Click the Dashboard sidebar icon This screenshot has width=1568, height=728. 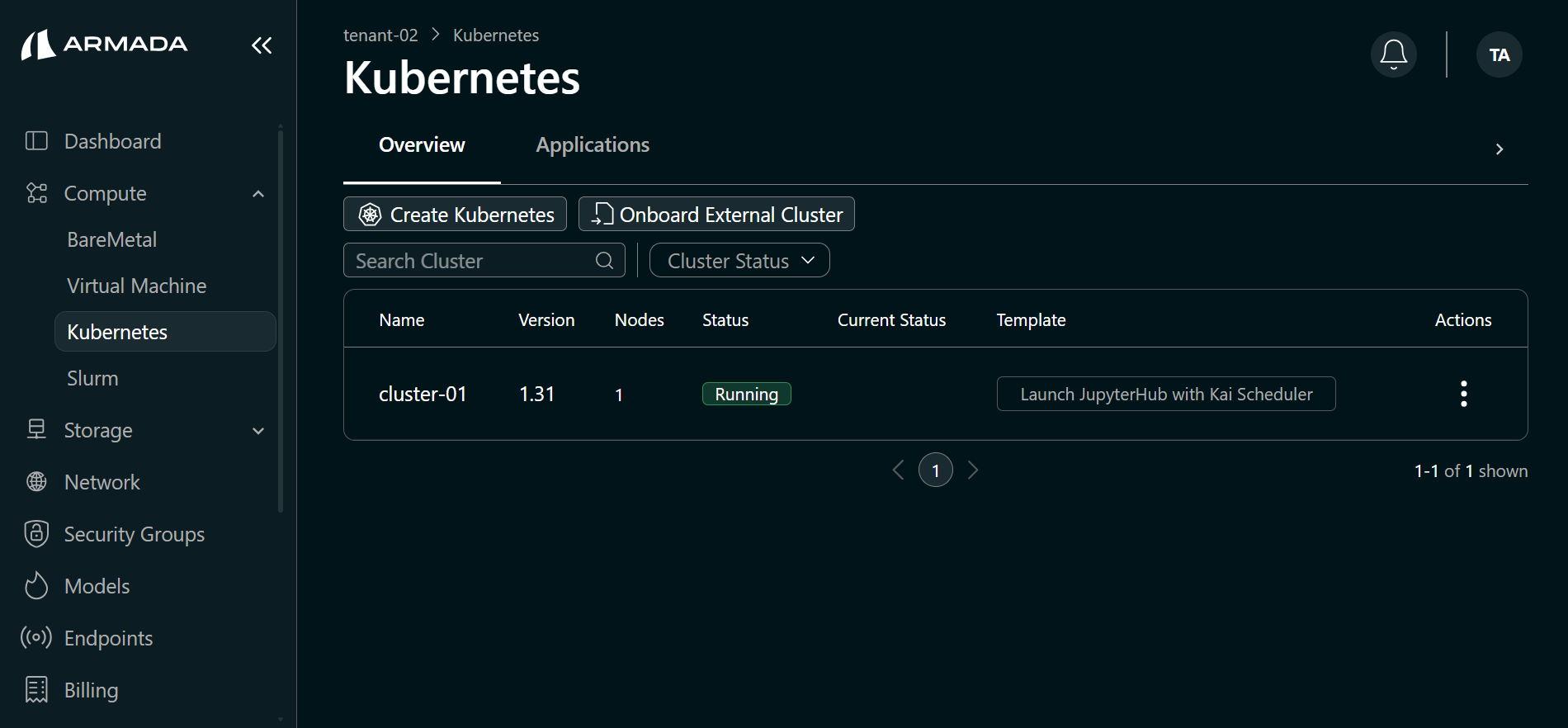[x=36, y=141]
